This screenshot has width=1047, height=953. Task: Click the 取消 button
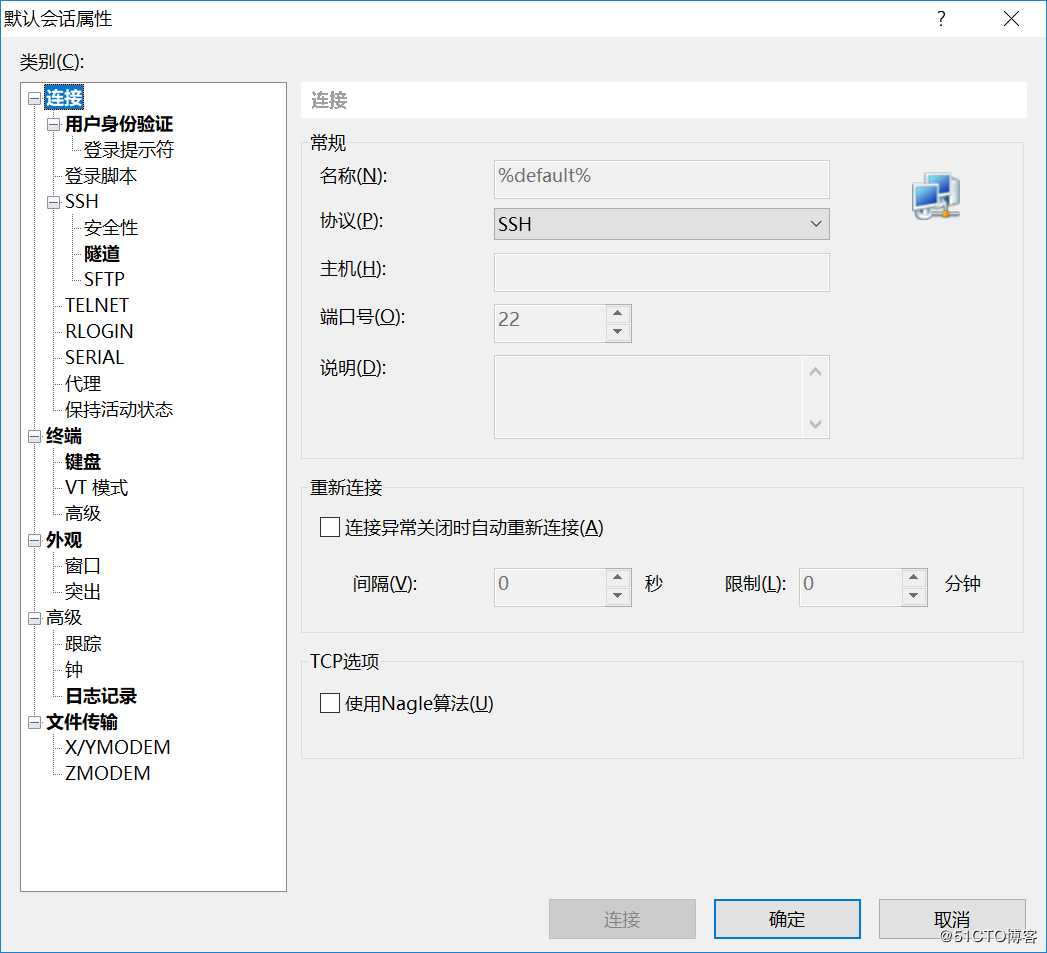tap(952, 919)
